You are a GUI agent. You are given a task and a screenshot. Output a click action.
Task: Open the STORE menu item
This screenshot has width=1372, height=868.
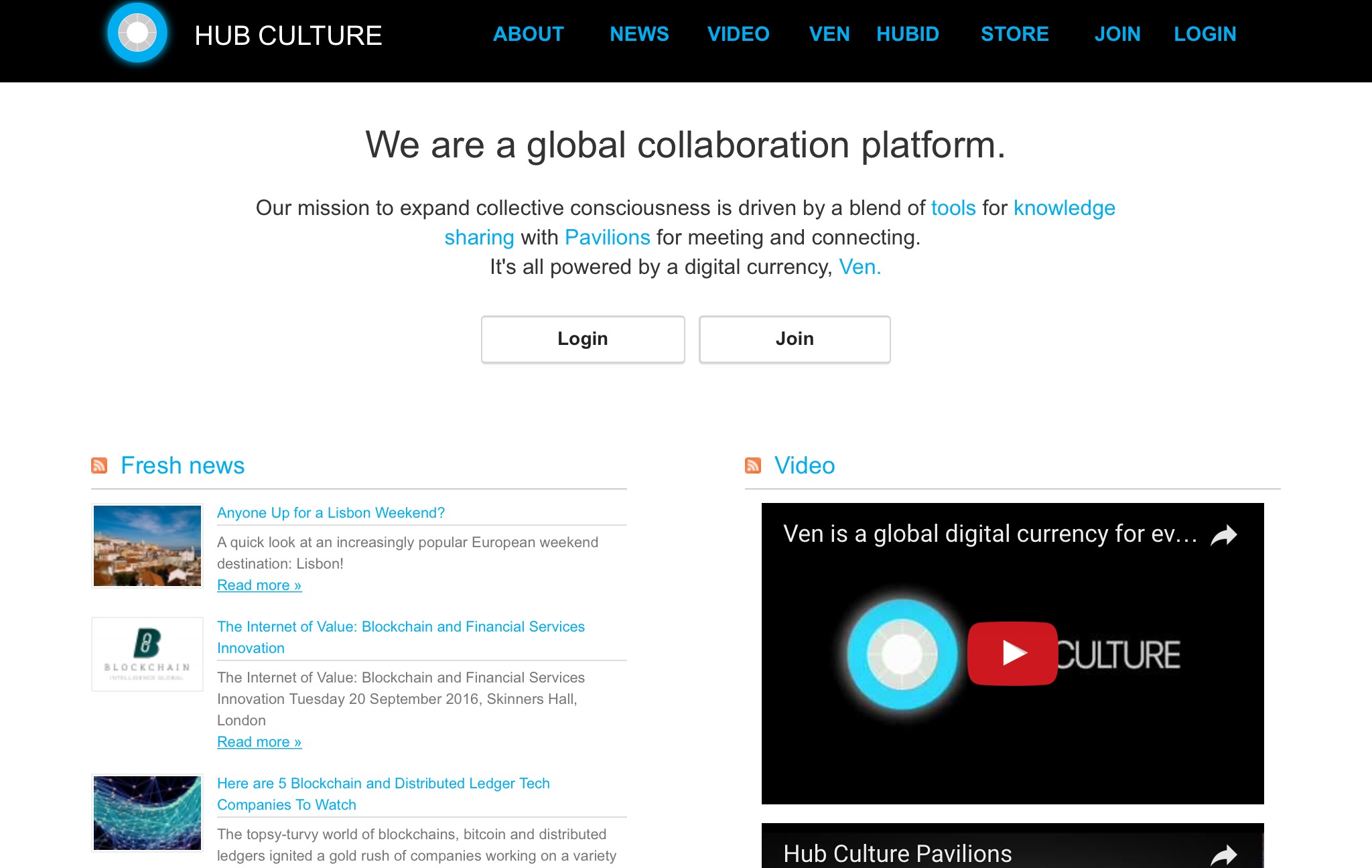[1015, 34]
